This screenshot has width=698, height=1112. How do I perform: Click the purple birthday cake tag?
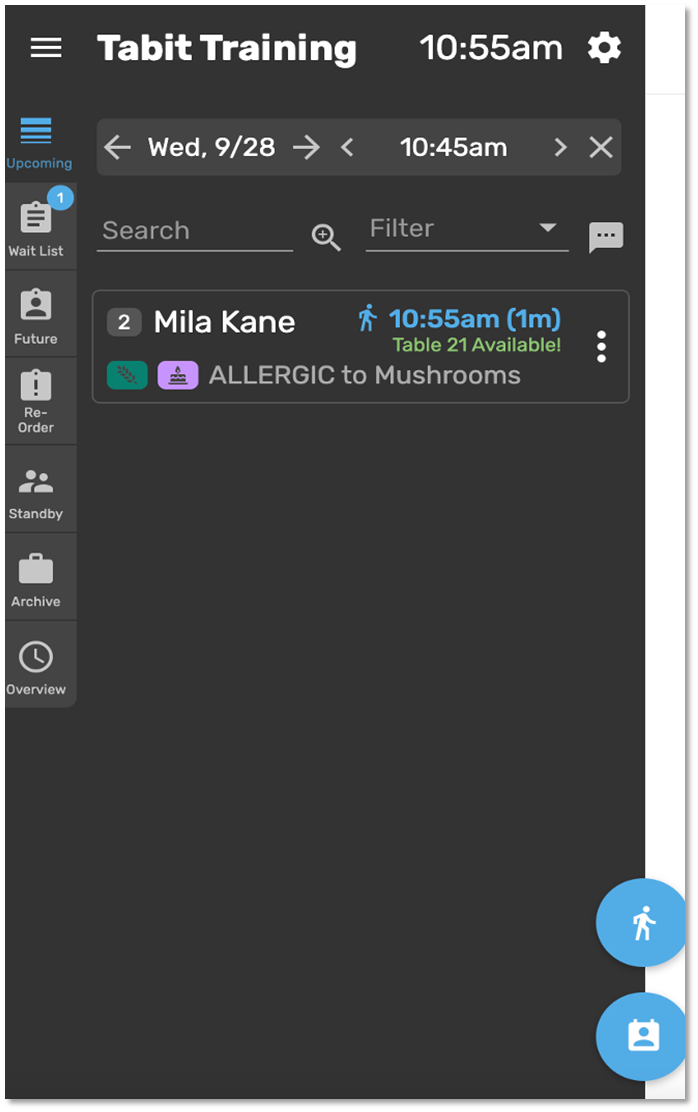coord(178,375)
